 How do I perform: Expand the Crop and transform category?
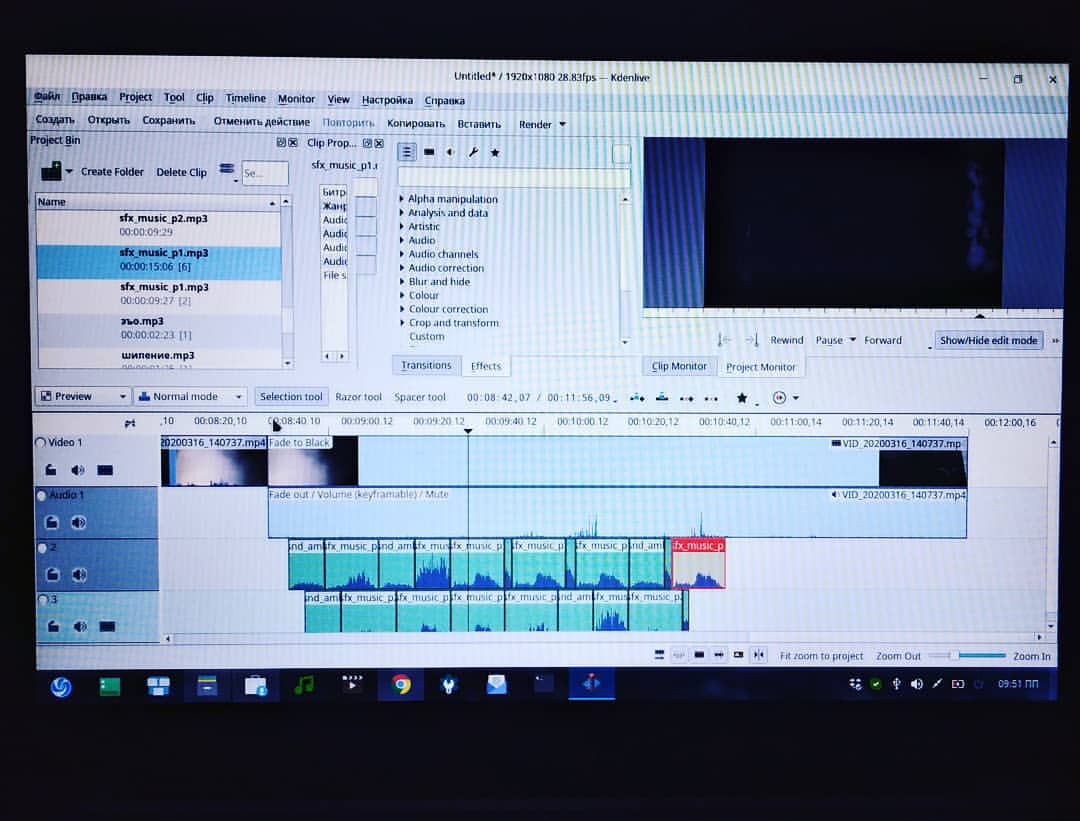coord(402,322)
